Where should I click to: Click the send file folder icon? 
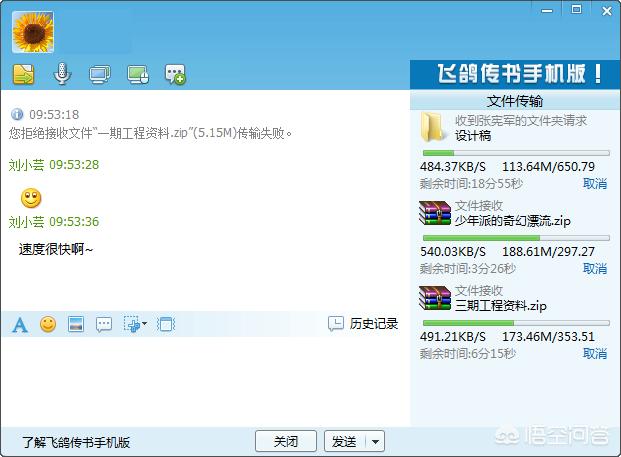(x=24, y=74)
